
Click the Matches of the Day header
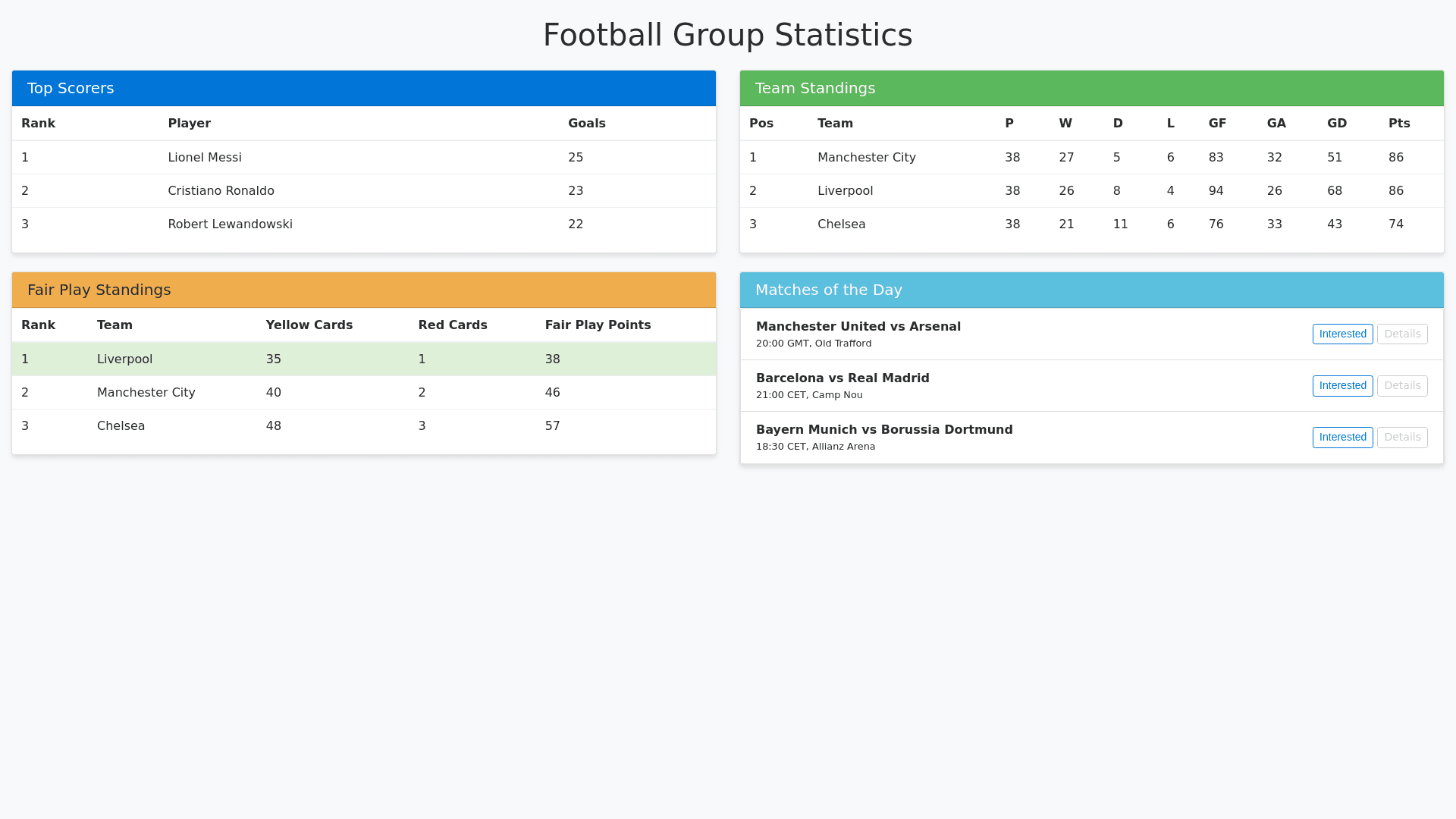[x=1092, y=290]
